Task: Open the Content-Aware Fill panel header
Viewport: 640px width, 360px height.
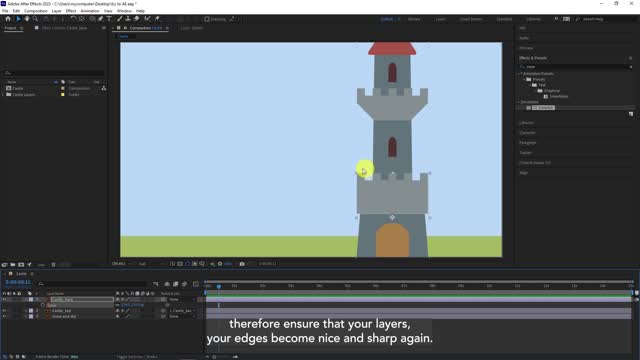Action: (535, 163)
